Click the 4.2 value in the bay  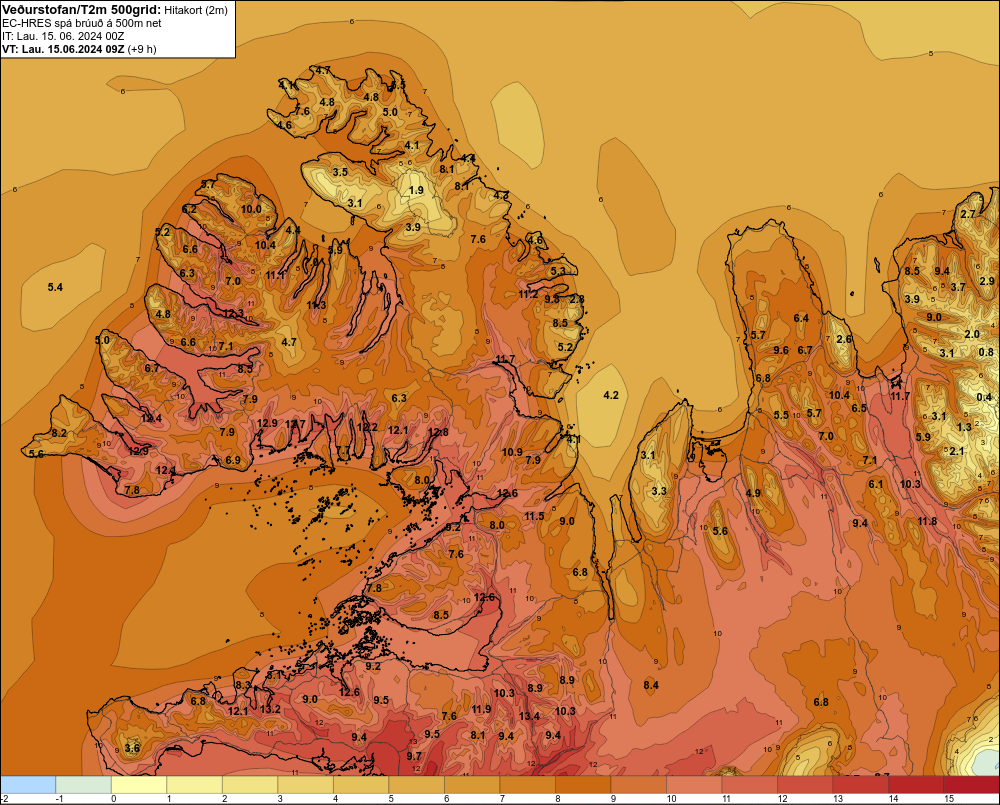(x=611, y=395)
